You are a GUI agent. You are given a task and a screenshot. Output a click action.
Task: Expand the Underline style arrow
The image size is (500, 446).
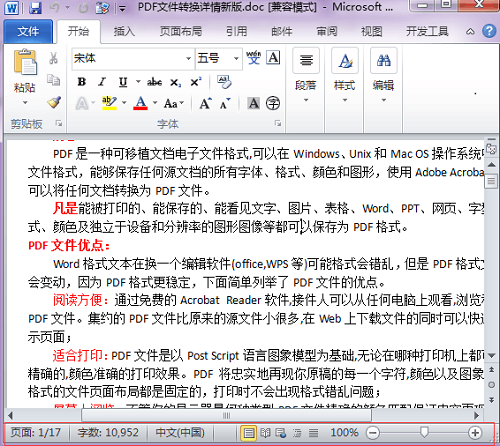(x=138, y=82)
